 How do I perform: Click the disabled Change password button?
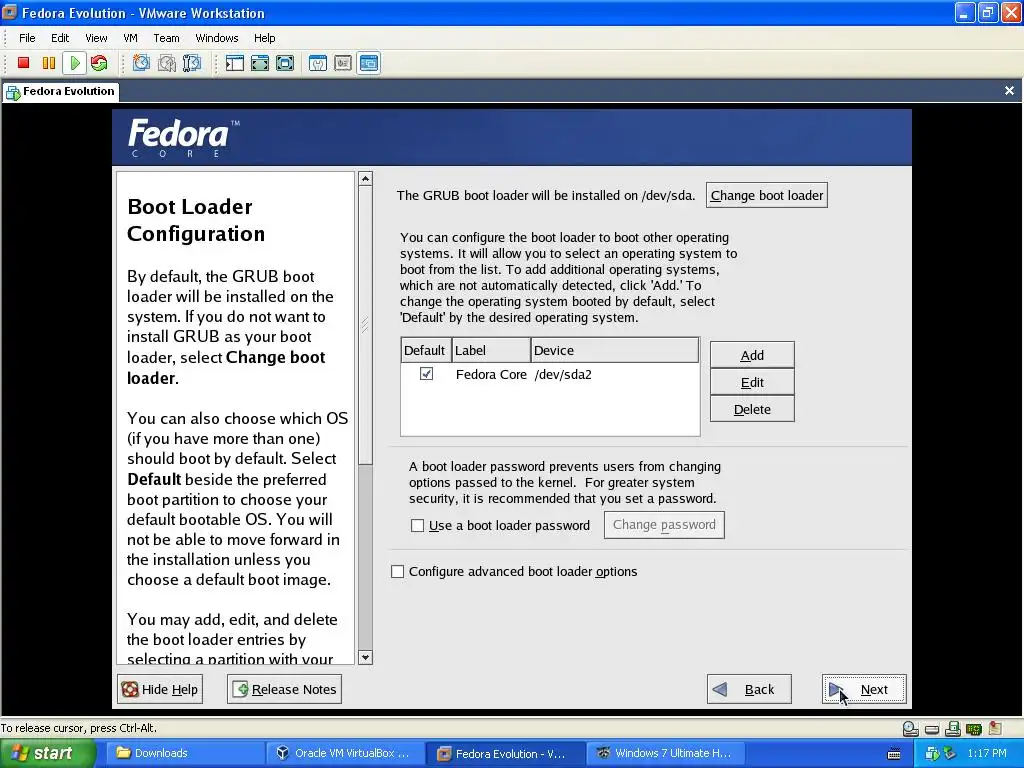point(664,525)
